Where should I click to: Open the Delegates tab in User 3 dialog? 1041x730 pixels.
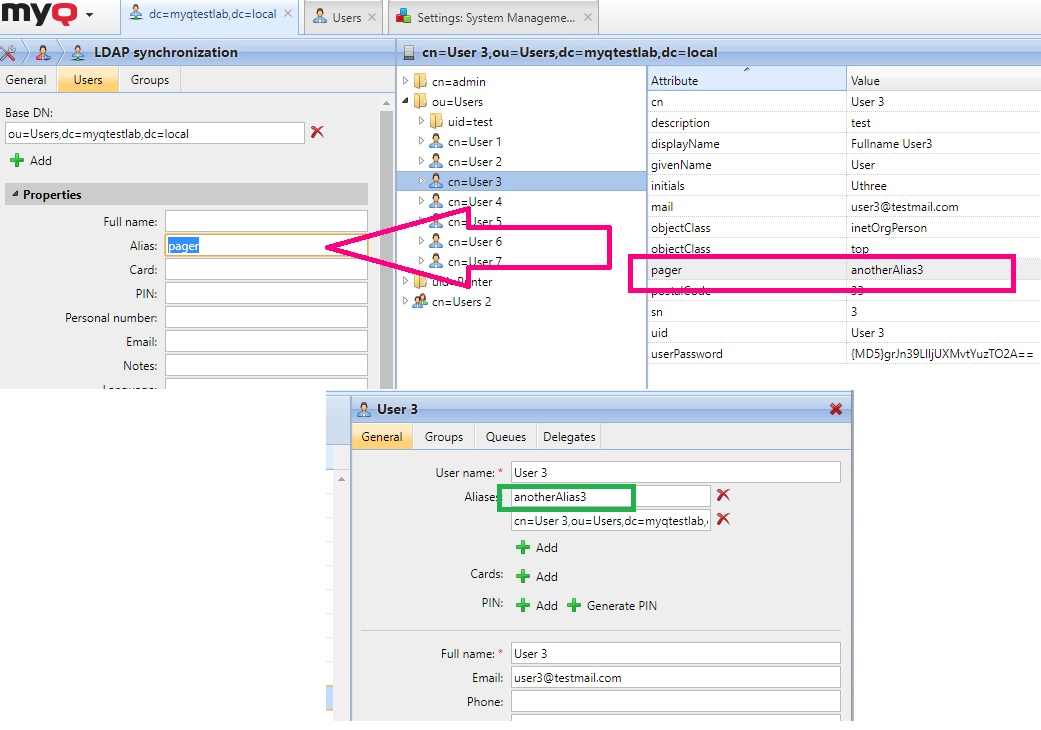[x=568, y=436]
